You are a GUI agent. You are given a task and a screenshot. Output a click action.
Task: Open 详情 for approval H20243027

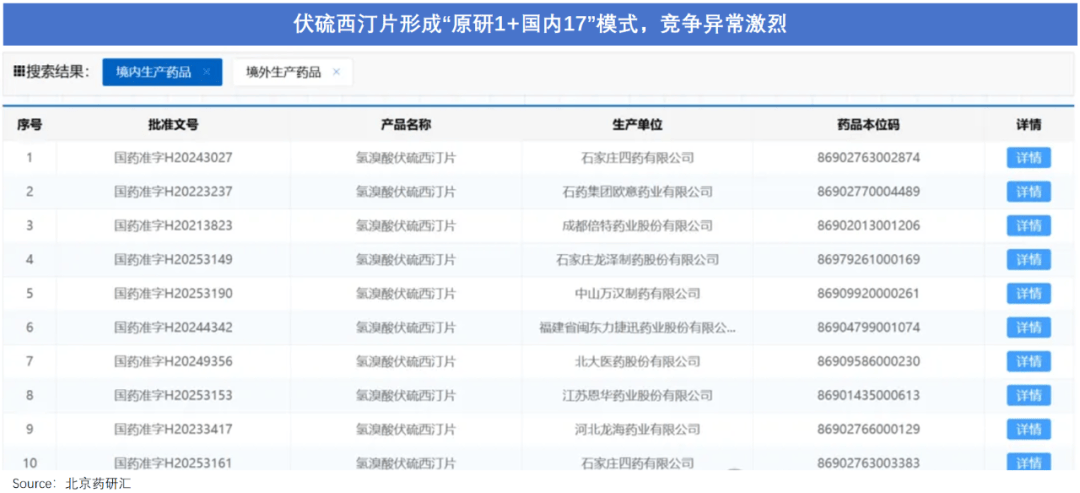[1028, 158]
